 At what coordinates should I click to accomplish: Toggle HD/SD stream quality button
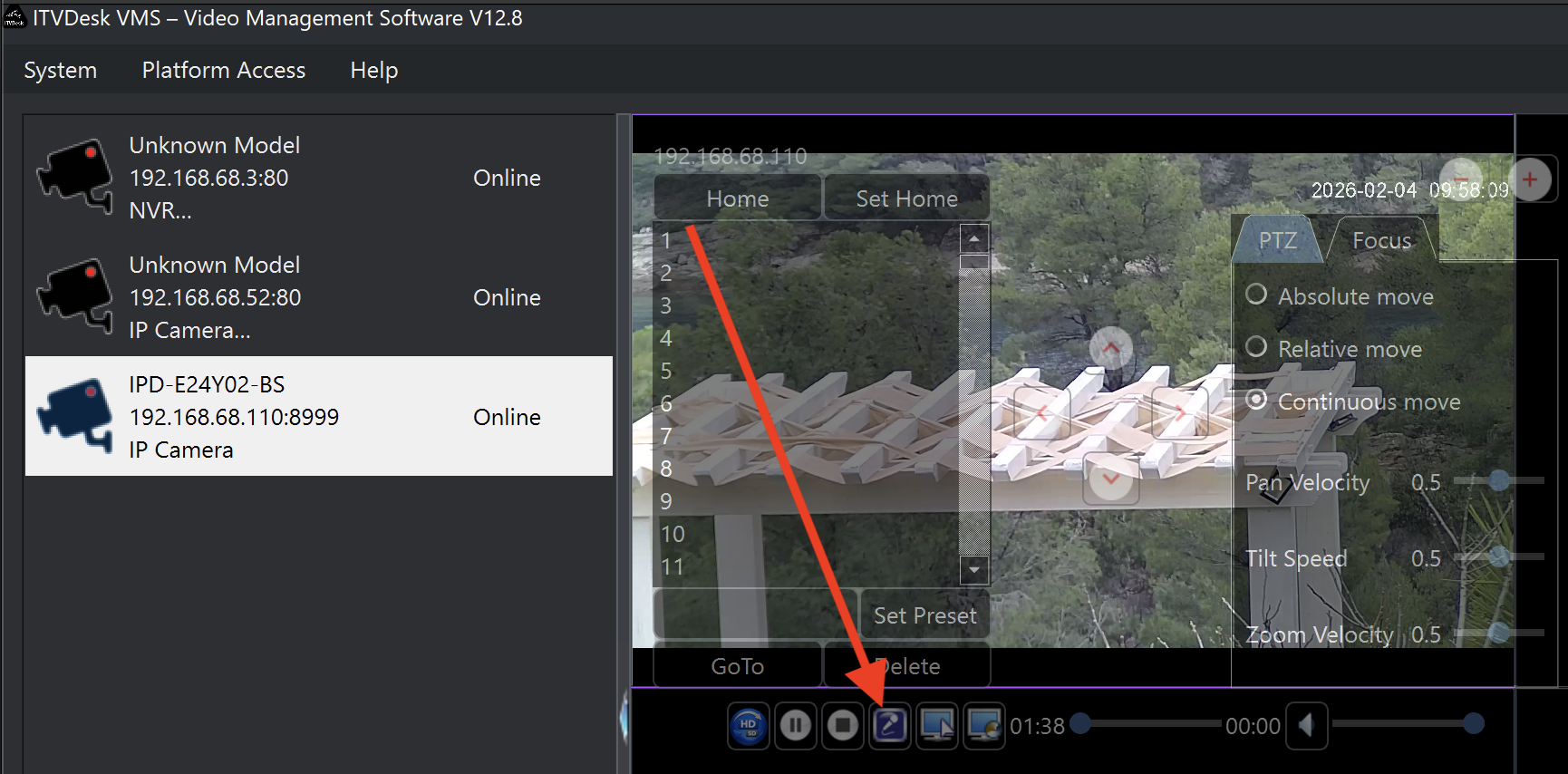tap(748, 726)
